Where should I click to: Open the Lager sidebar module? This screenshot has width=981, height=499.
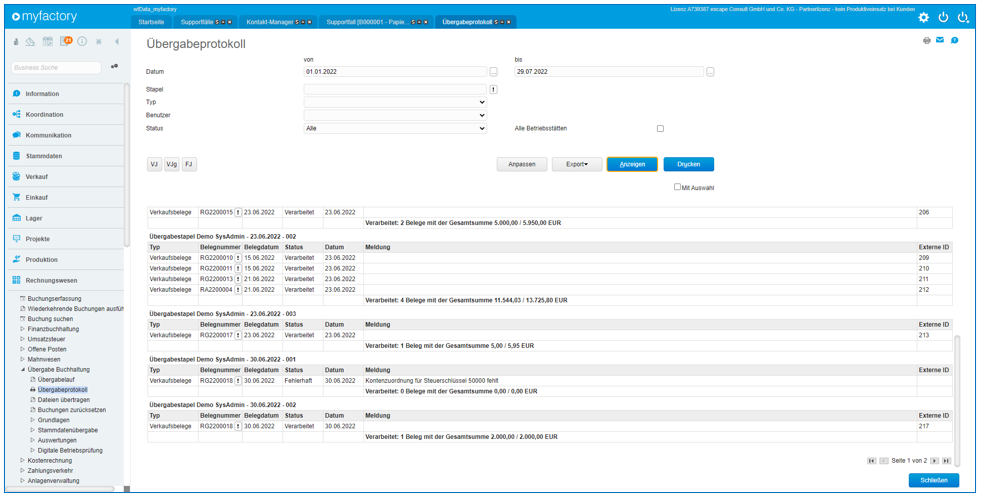tap(64, 218)
